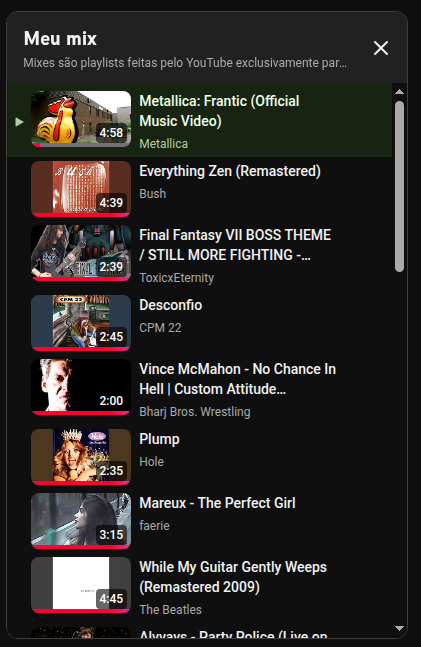Image resolution: width=421 pixels, height=647 pixels.
Task: Click the Meu mix playlist heading
Action: coord(60,39)
